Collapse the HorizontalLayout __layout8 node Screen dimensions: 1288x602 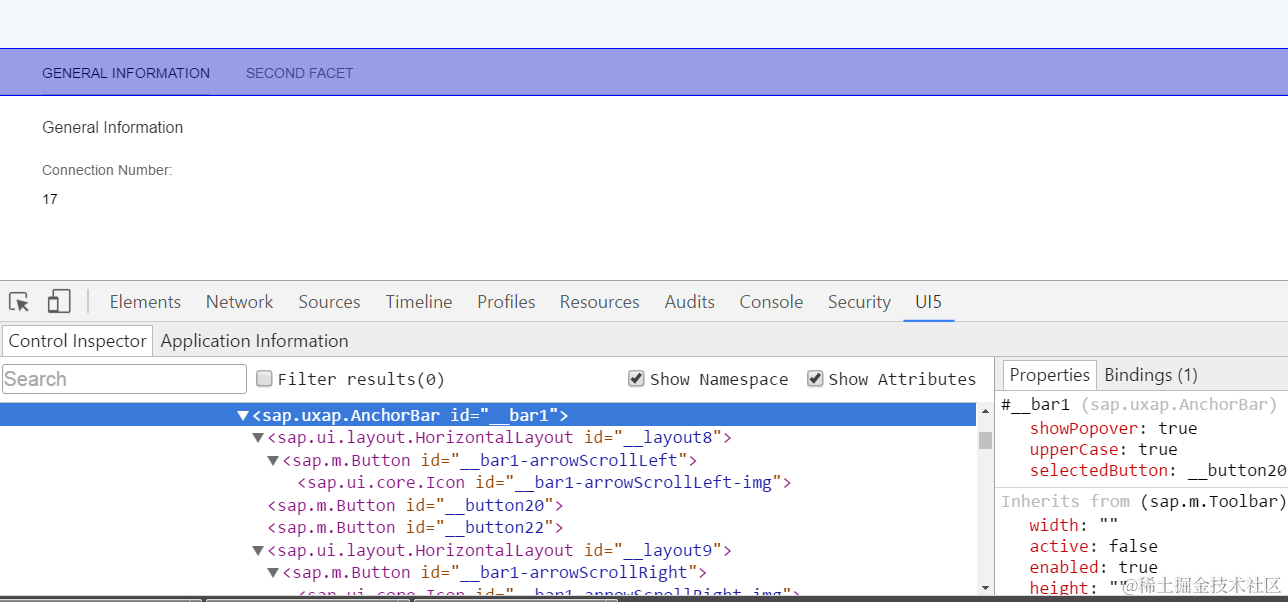(258, 438)
